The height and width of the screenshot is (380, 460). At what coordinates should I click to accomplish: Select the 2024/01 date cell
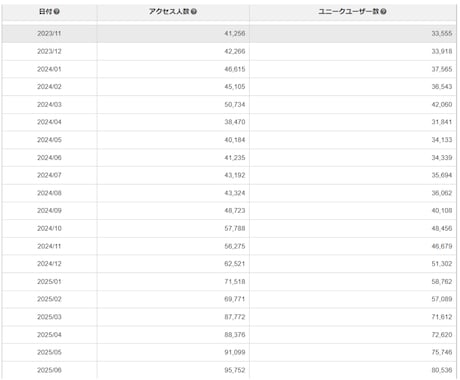[x=49, y=69]
